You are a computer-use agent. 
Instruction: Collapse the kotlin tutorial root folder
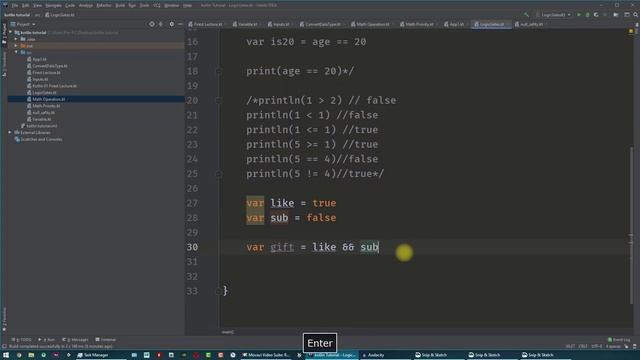[x=11, y=32]
